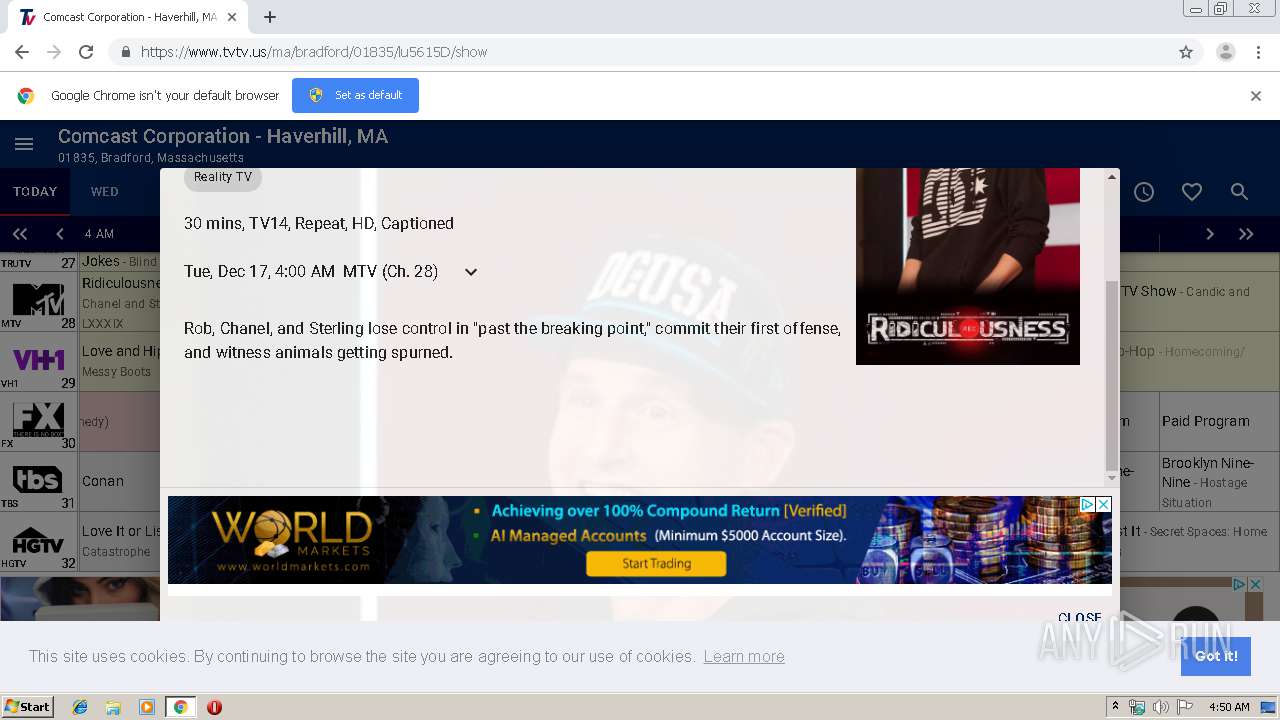
Task: Open the hamburger navigation menu
Action: [24, 145]
